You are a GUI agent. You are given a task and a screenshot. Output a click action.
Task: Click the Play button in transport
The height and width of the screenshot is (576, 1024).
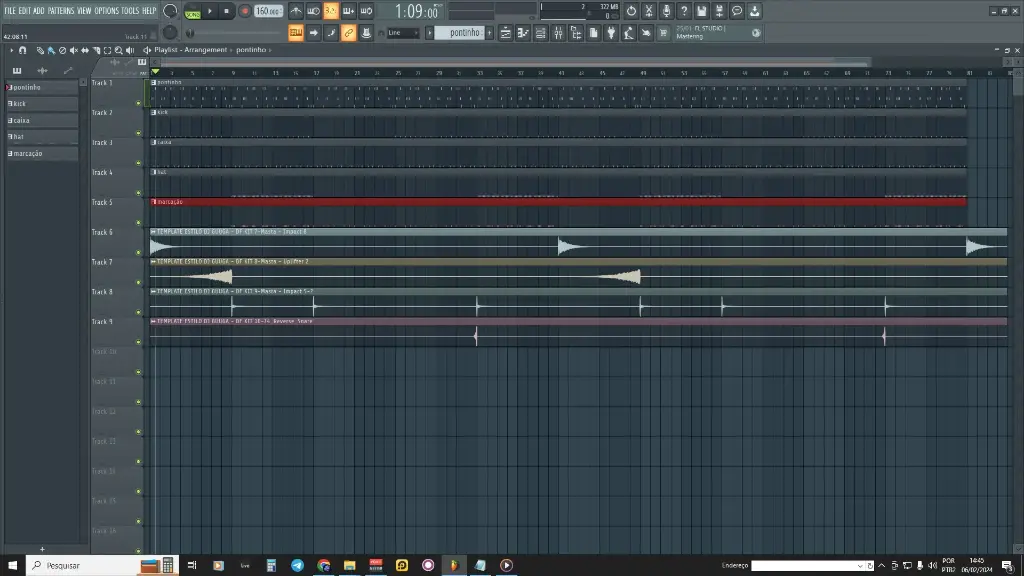click(x=210, y=11)
